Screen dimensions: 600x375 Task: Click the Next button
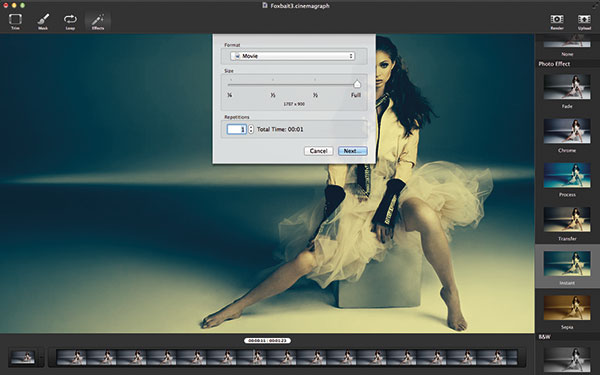[x=352, y=151]
